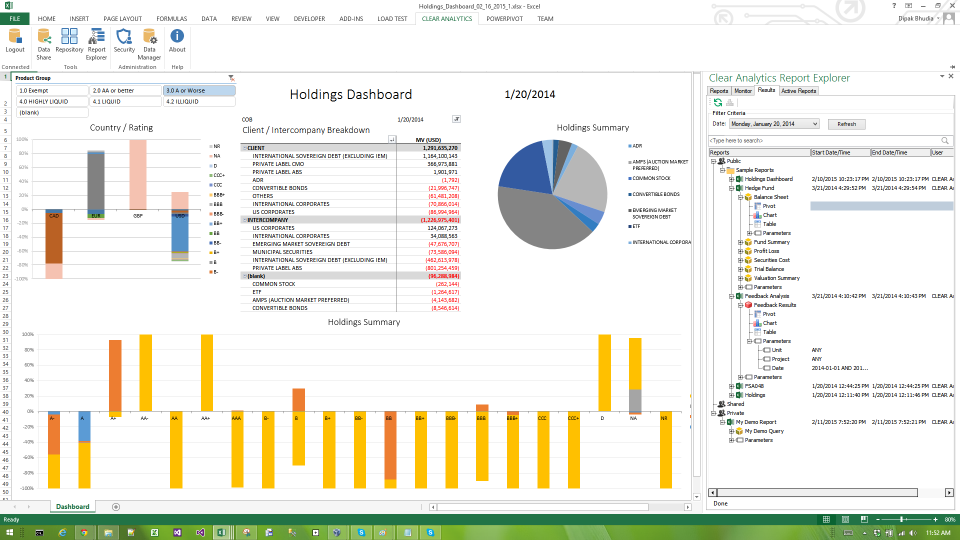Toggle the '3.0 A or Worse' slicer item

pyautogui.click(x=199, y=91)
